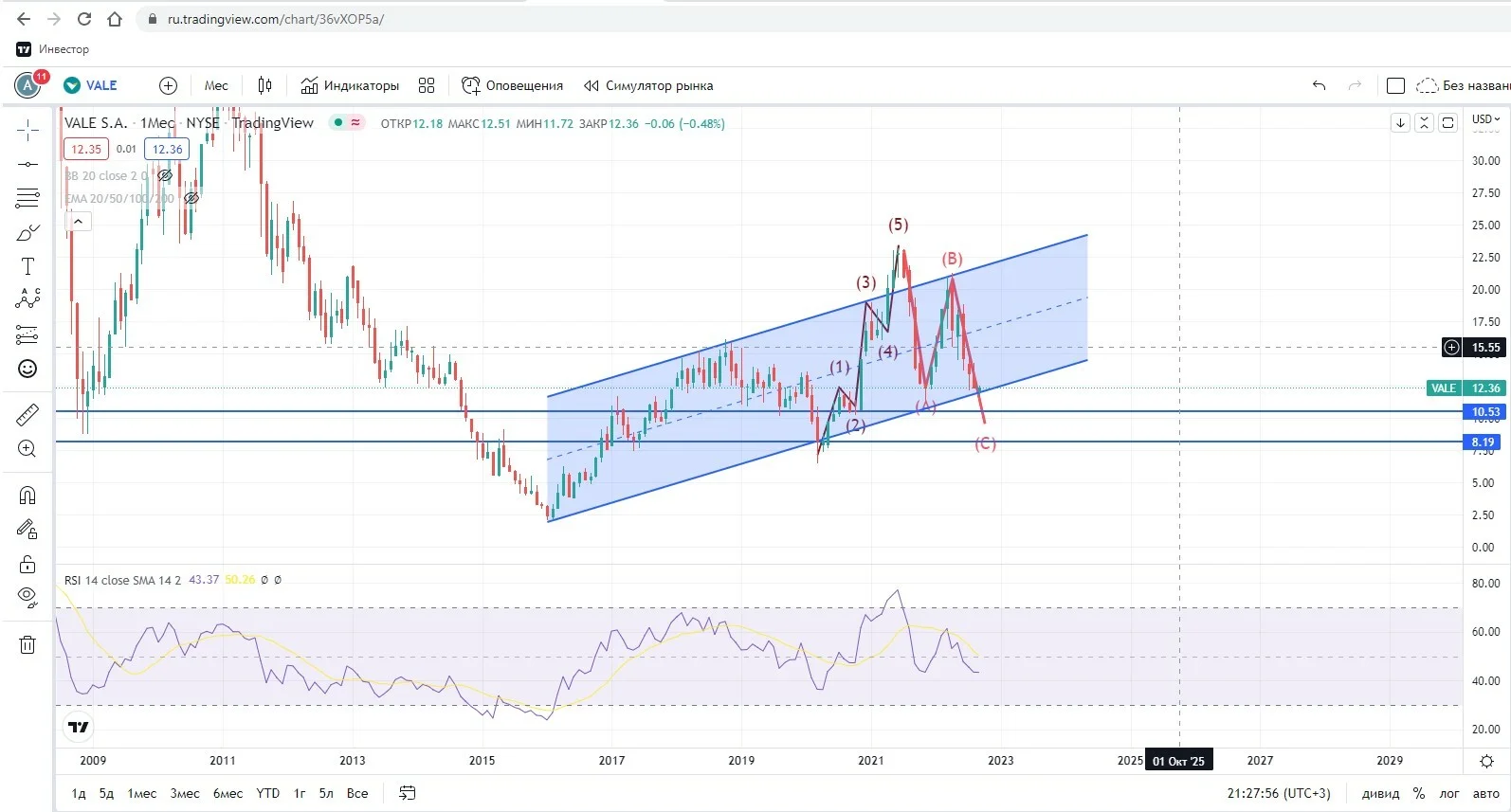
Task: Hide all drawings with eye icon
Action: tap(27, 597)
